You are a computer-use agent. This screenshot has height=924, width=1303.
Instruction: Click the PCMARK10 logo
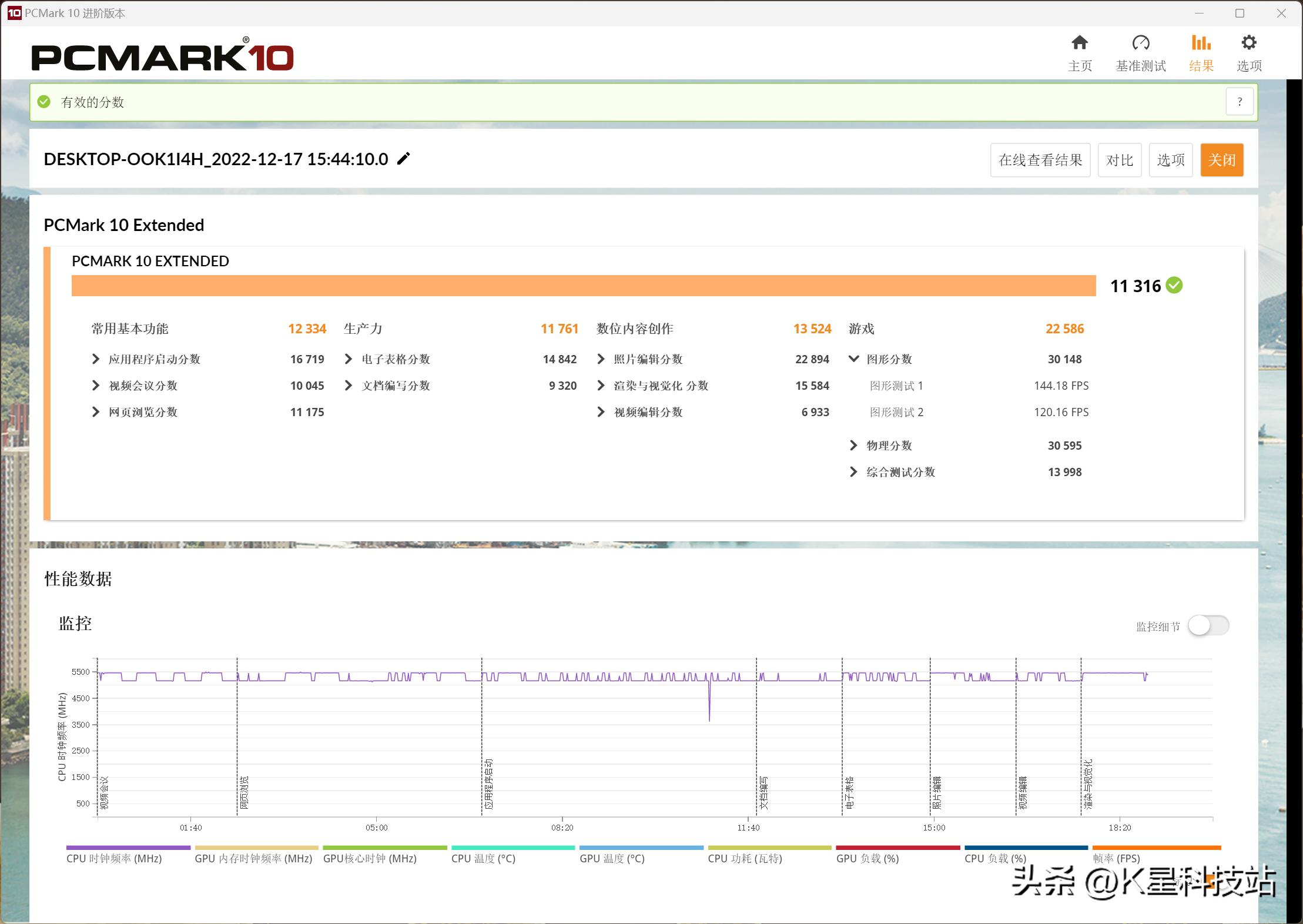point(165,56)
